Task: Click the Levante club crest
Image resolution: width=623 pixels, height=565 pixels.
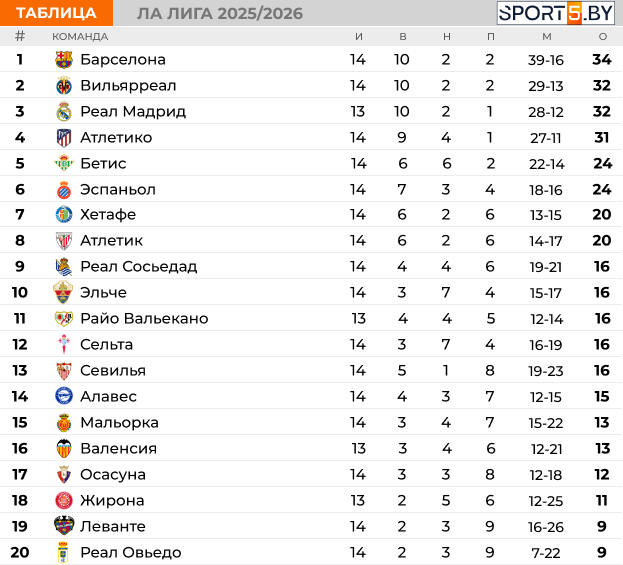Action: 64,526
